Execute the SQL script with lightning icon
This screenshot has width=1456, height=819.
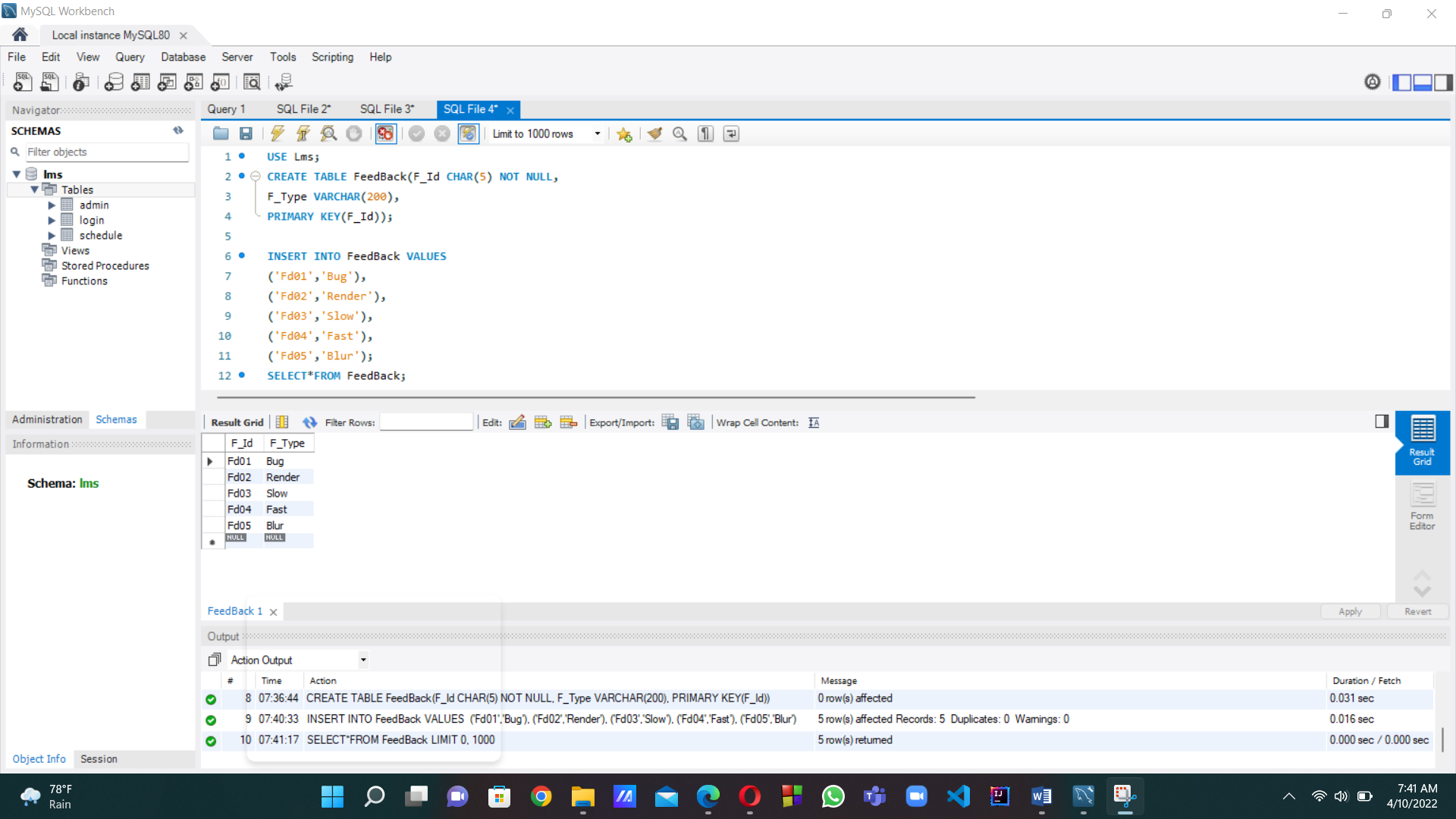coord(278,133)
